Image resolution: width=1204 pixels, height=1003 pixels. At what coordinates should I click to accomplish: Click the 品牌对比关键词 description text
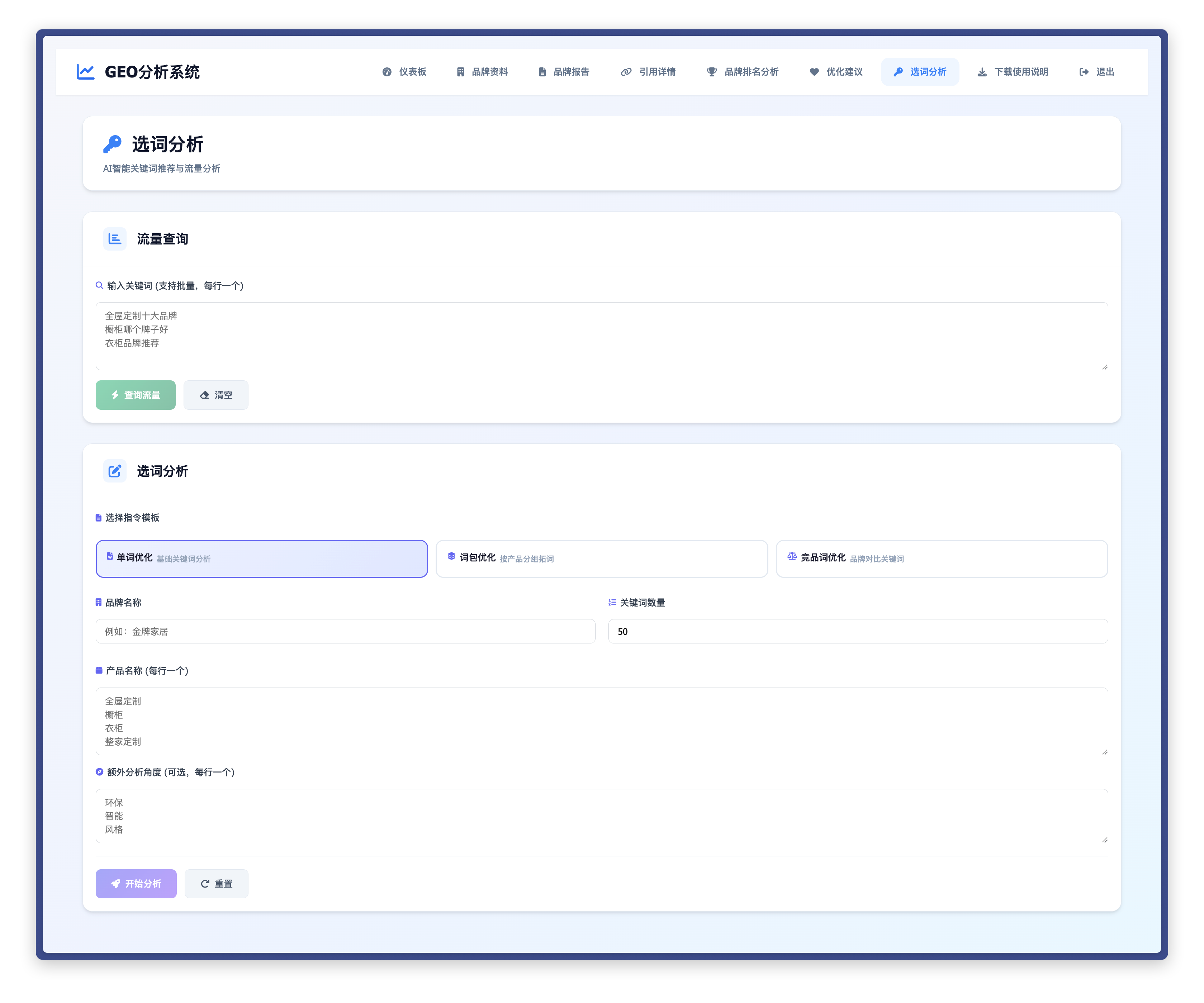point(877,559)
